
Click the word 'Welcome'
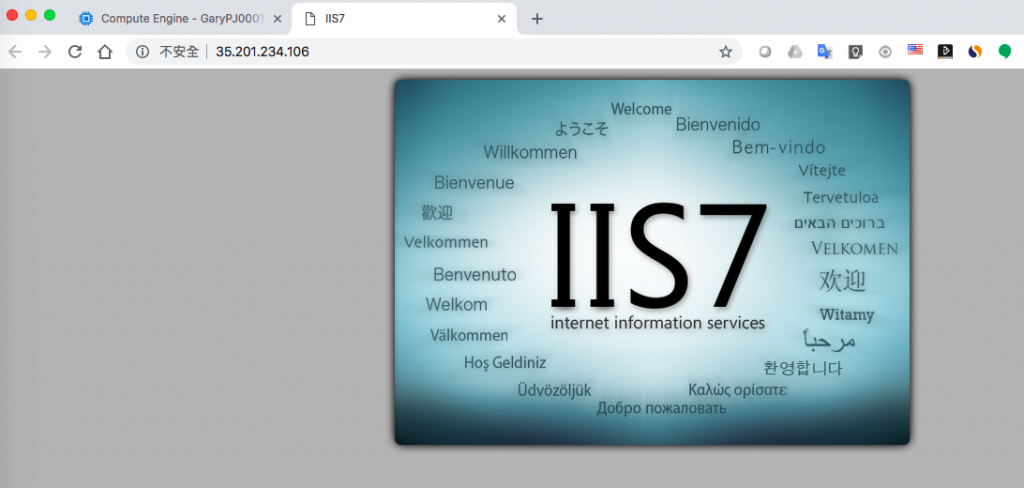click(641, 109)
